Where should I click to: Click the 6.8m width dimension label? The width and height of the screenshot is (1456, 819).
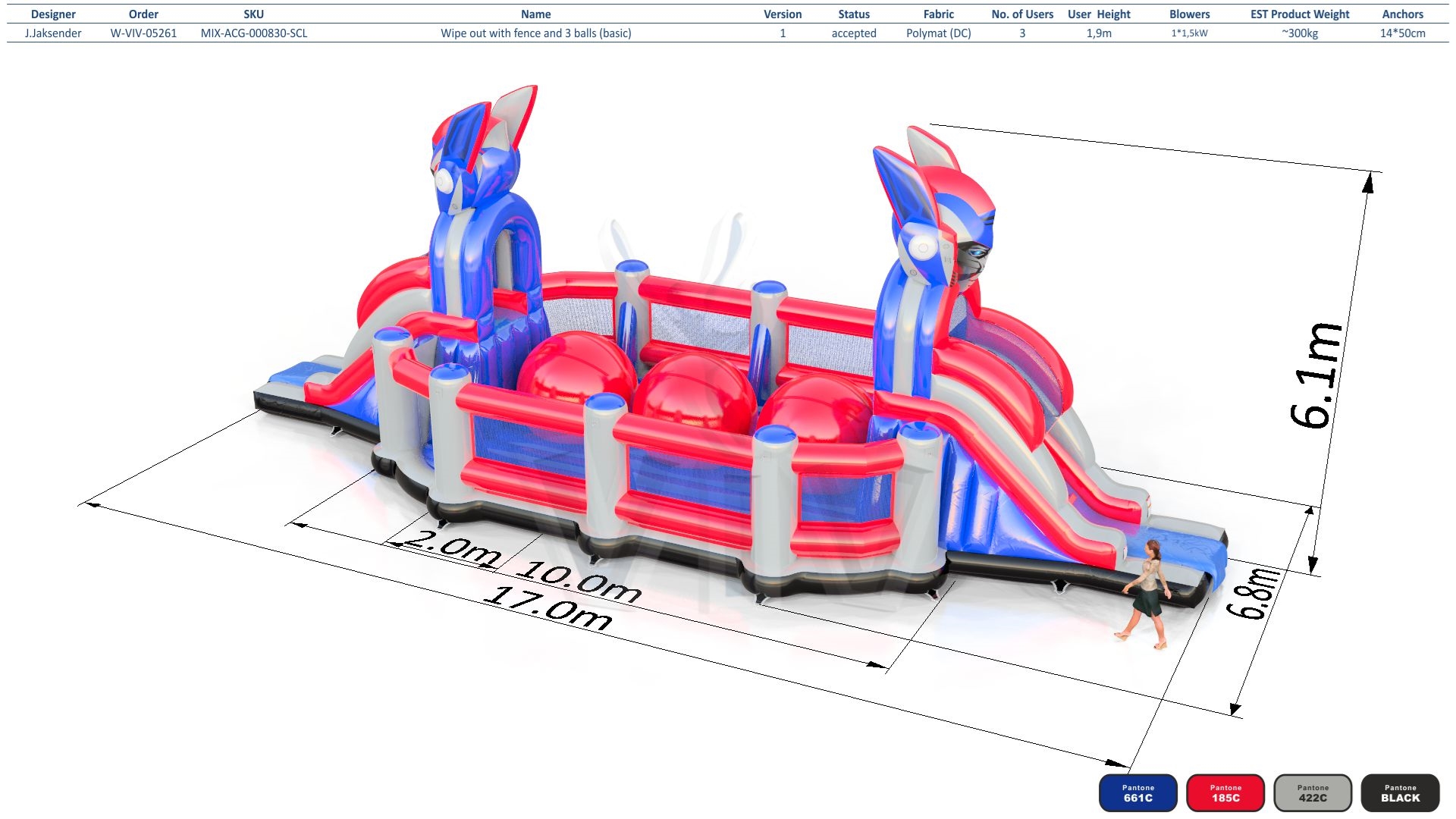pyautogui.click(x=1254, y=594)
